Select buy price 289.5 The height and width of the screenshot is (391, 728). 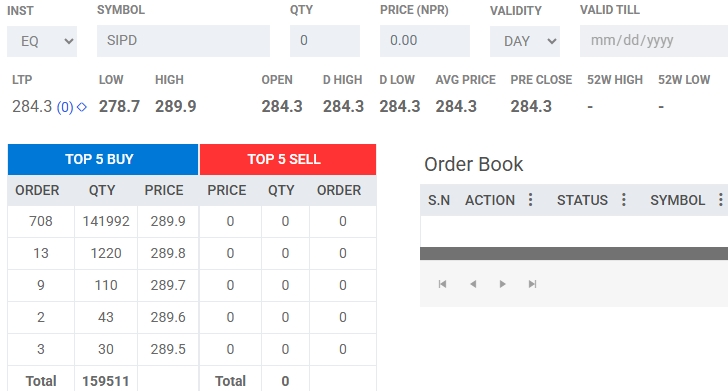(x=168, y=349)
